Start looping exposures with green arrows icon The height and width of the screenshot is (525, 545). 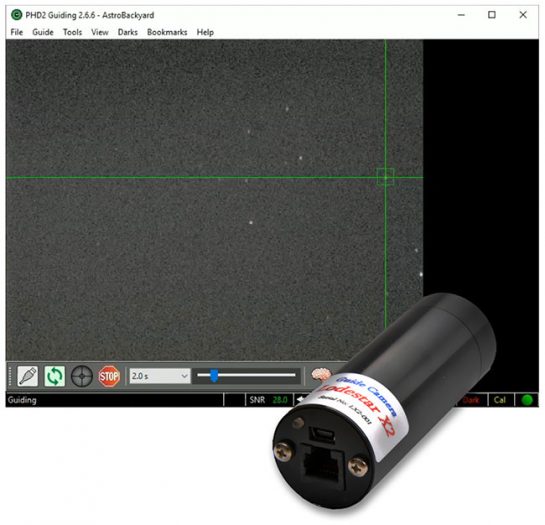click(x=55, y=376)
